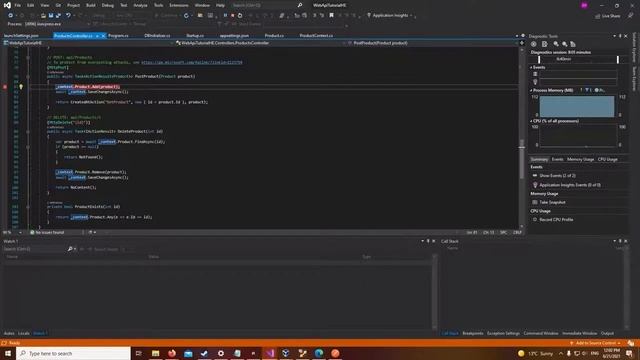Collapse the Process Memory graph section
Screen dimensions: 640x360
click(x=531, y=90)
